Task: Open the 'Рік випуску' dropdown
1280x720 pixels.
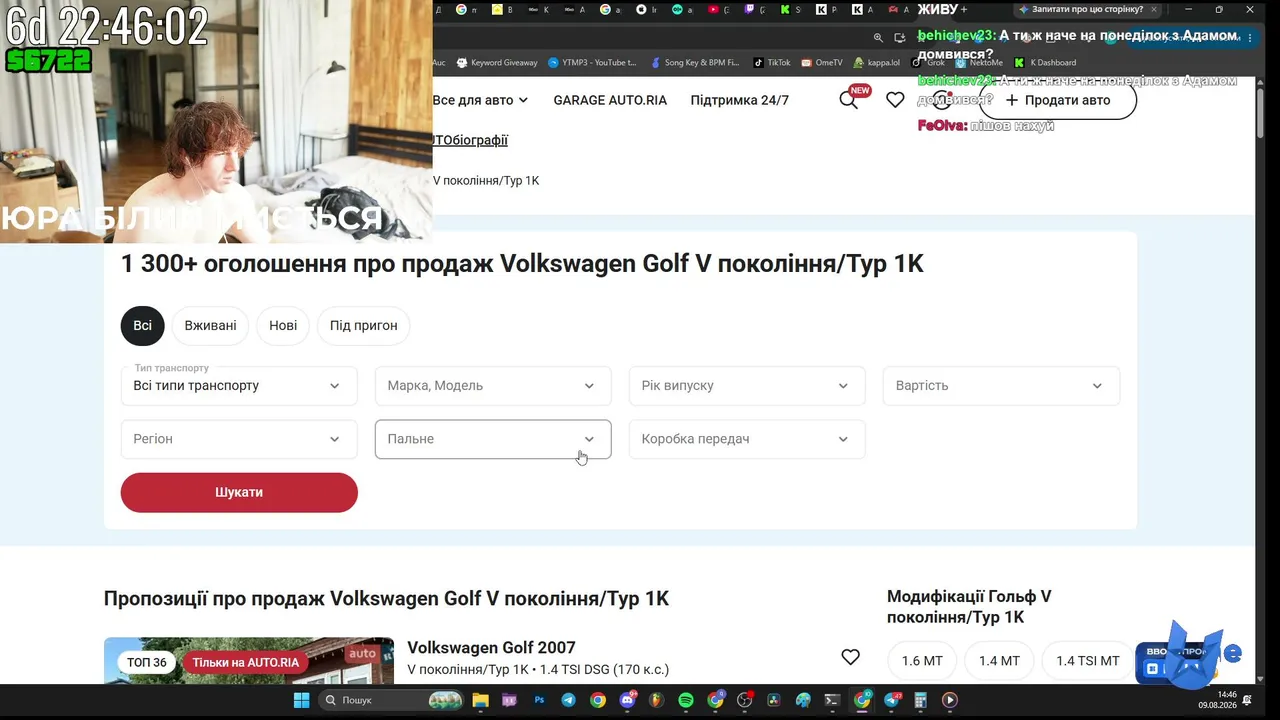Action: (x=747, y=386)
